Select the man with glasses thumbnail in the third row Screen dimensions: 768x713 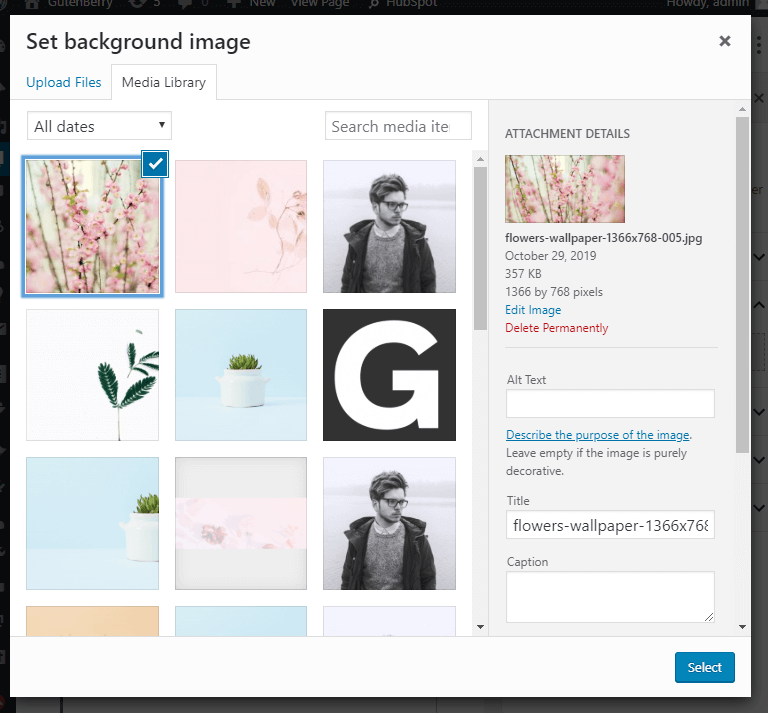coord(389,523)
